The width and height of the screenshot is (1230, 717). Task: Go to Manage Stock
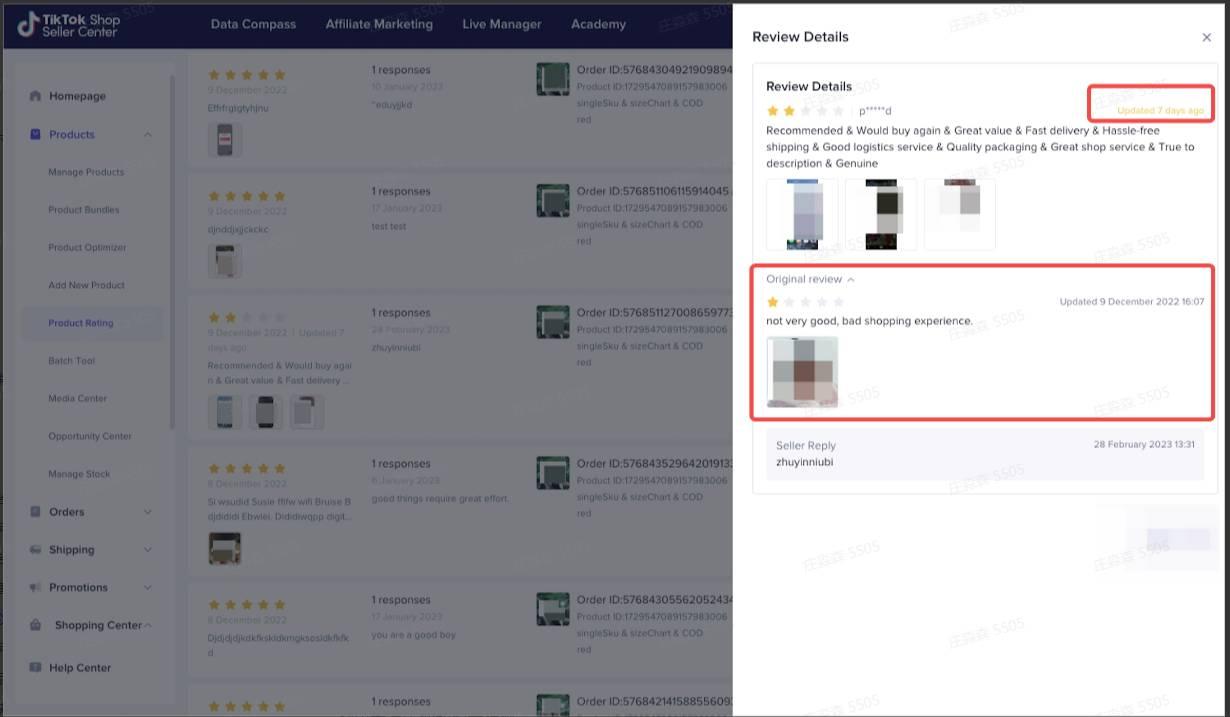pos(79,474)
